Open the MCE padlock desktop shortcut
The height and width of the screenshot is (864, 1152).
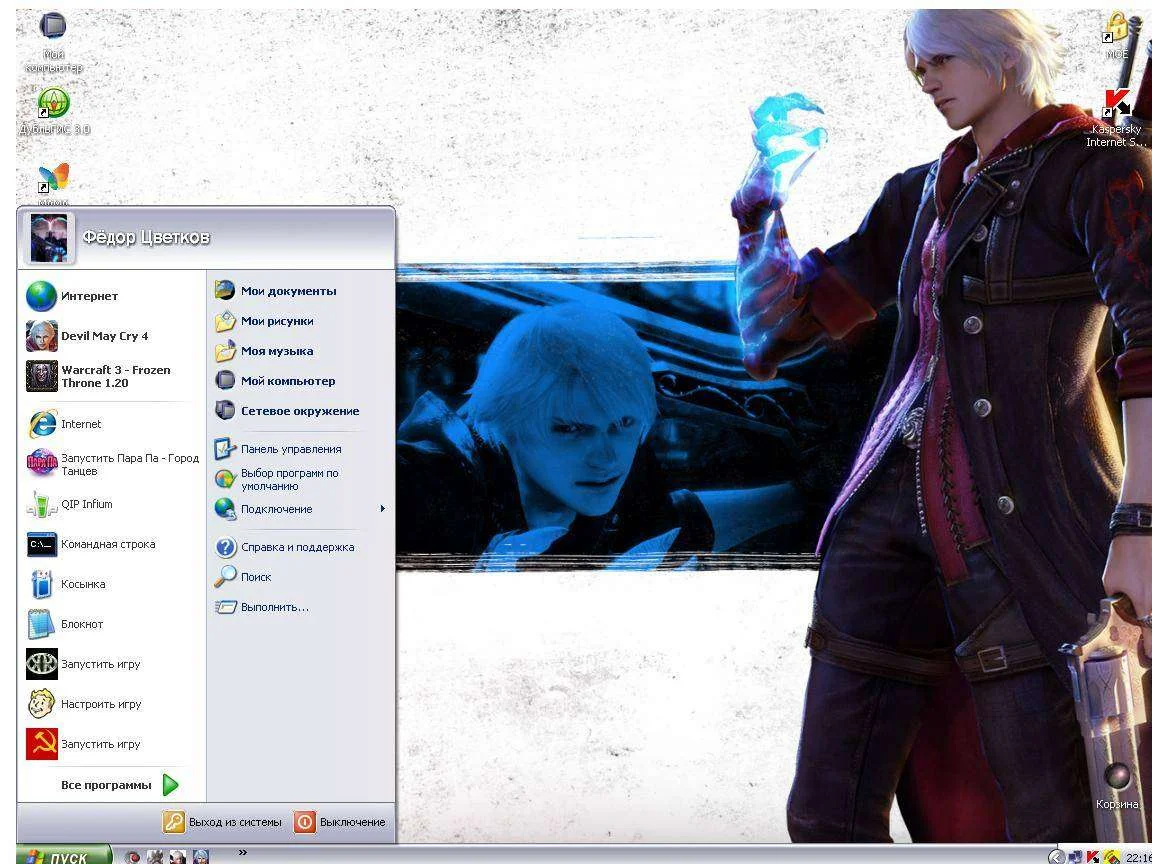1118,35
